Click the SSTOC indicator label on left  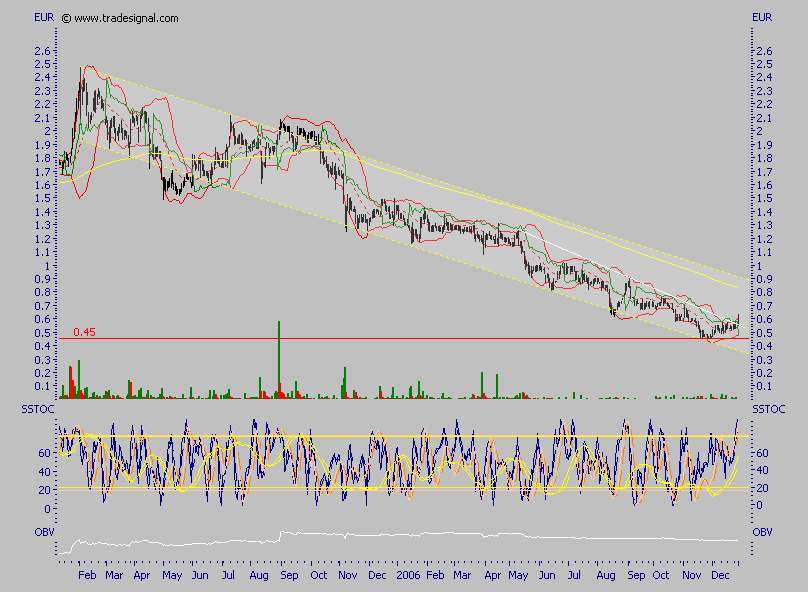click(x=36, y=407)
